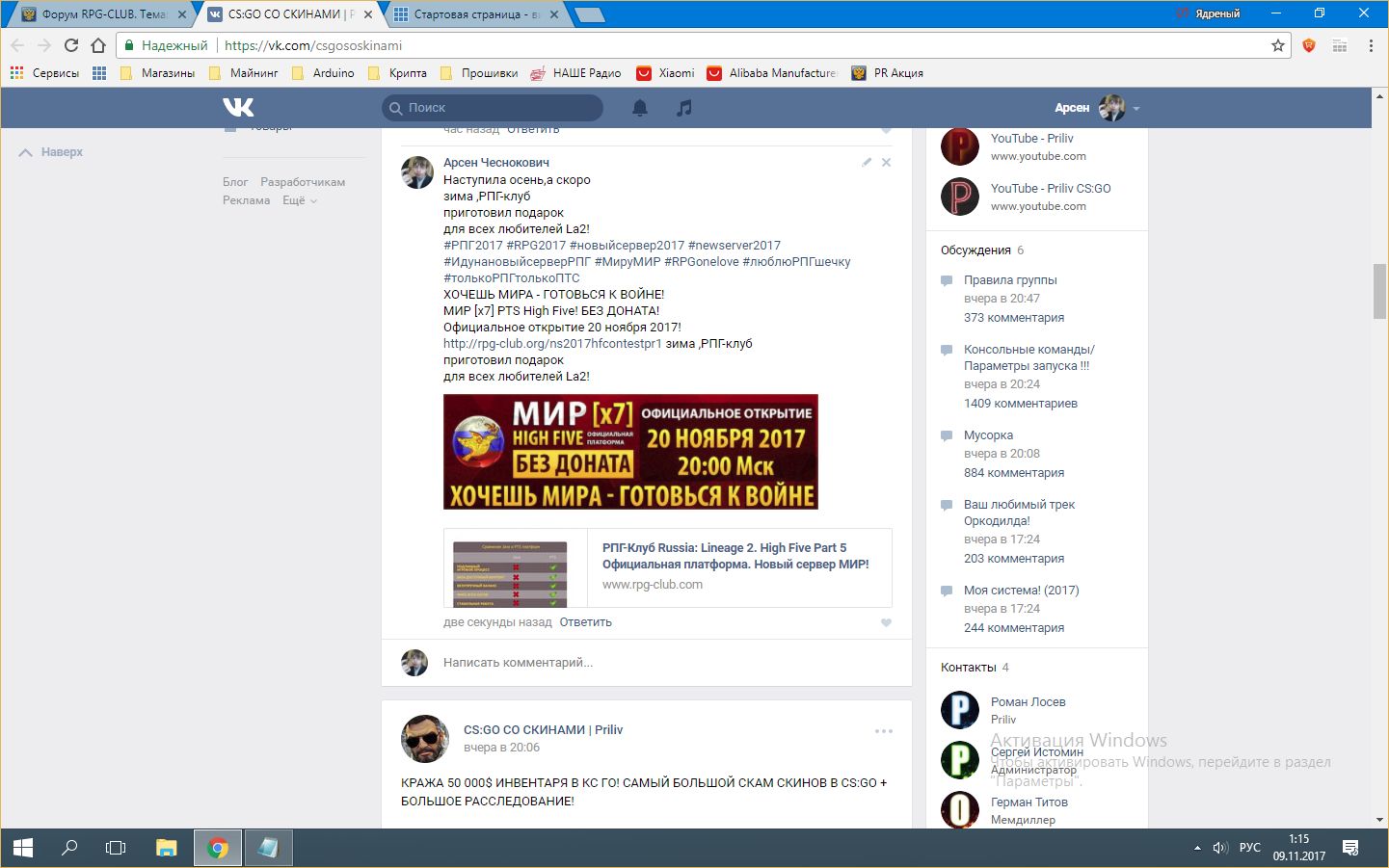Screen dimensions: 1389x868
Task: Open Chrome three-dot menu
Action: pyautogui.click(x=1371, y=45)
